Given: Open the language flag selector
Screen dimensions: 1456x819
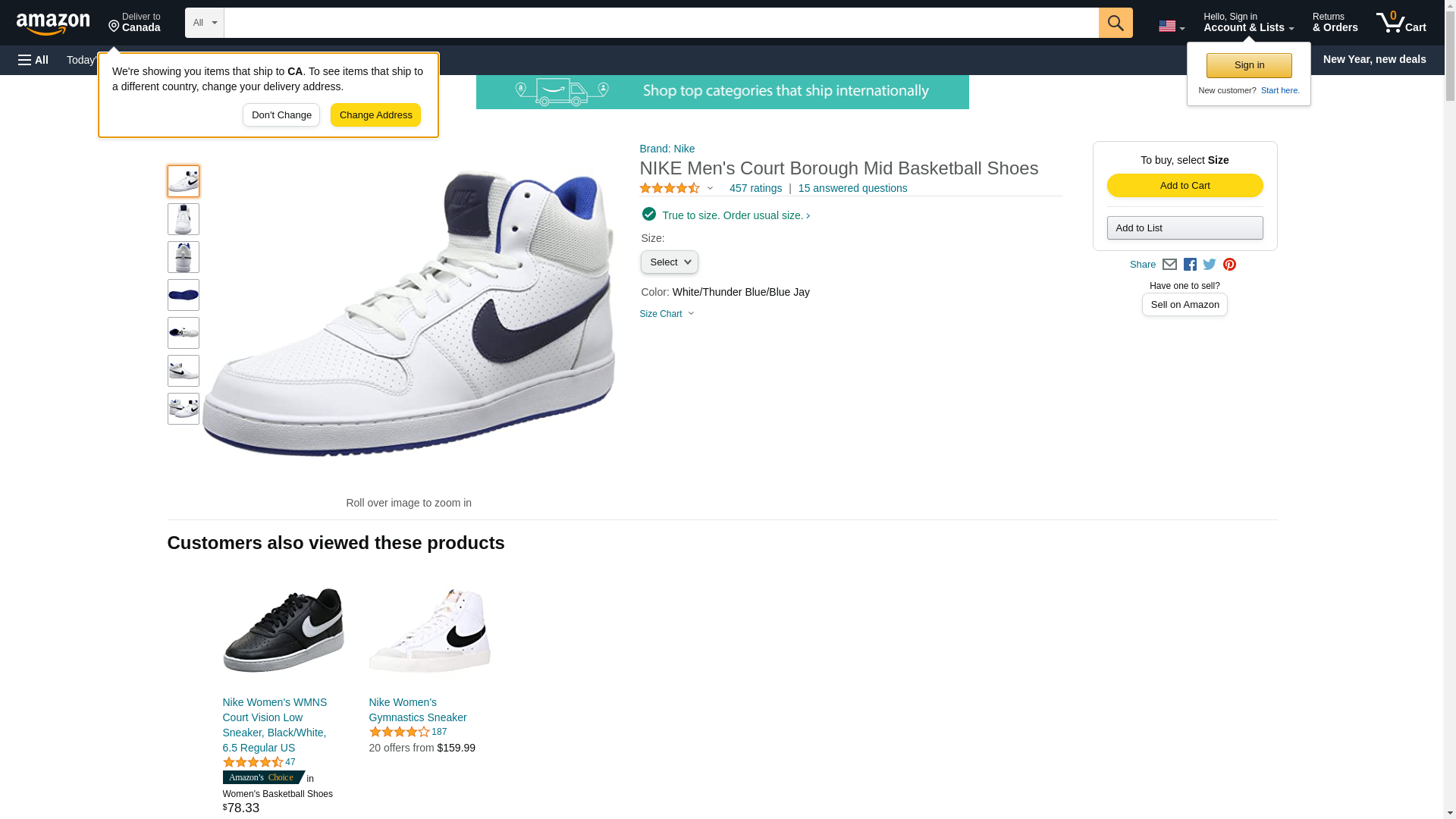Looking at the screenshot, I should pyautogui.click(x=1171, y=26).
